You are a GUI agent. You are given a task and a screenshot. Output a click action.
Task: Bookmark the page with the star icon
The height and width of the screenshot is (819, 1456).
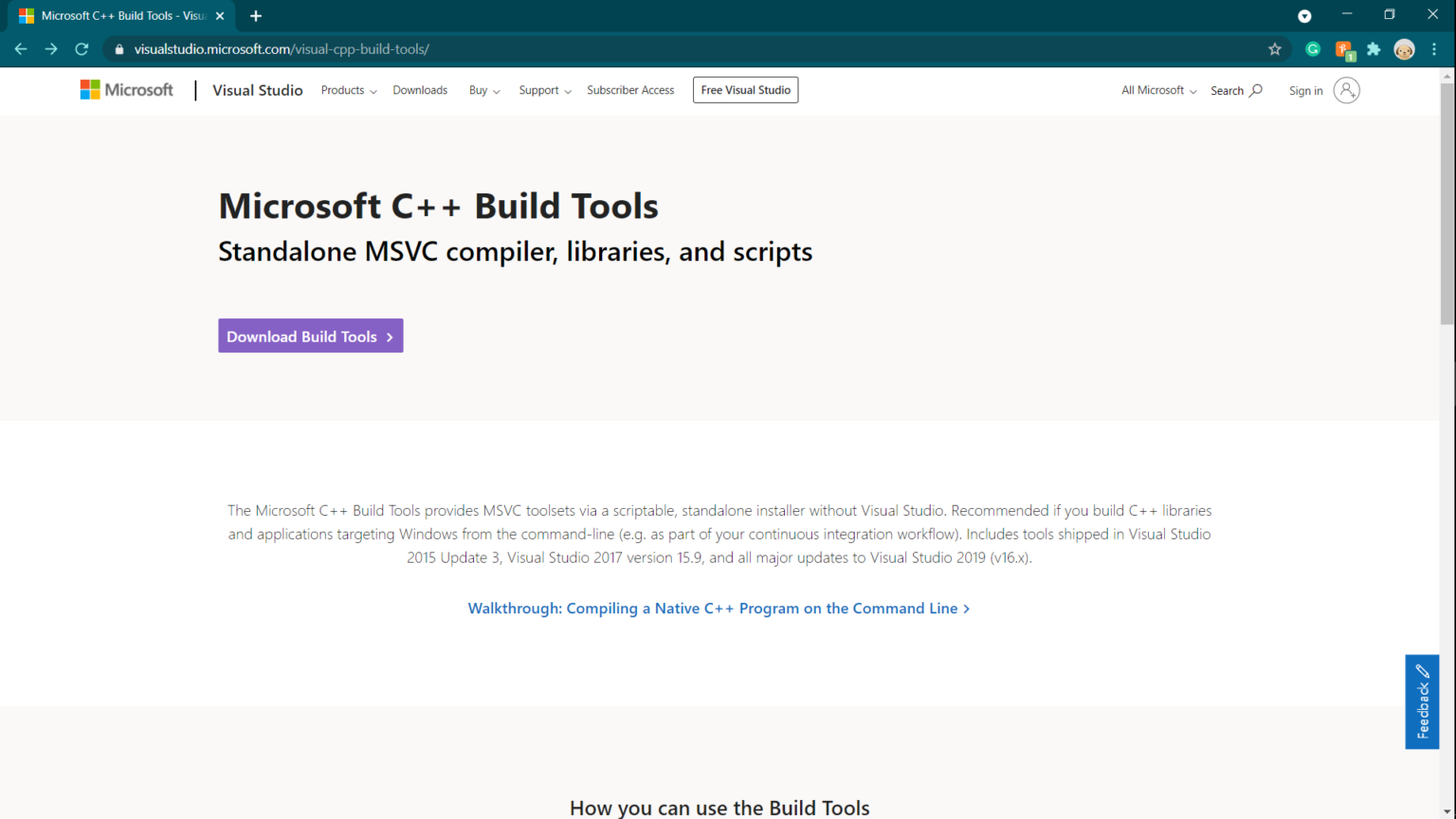[x=1275, y=48]
